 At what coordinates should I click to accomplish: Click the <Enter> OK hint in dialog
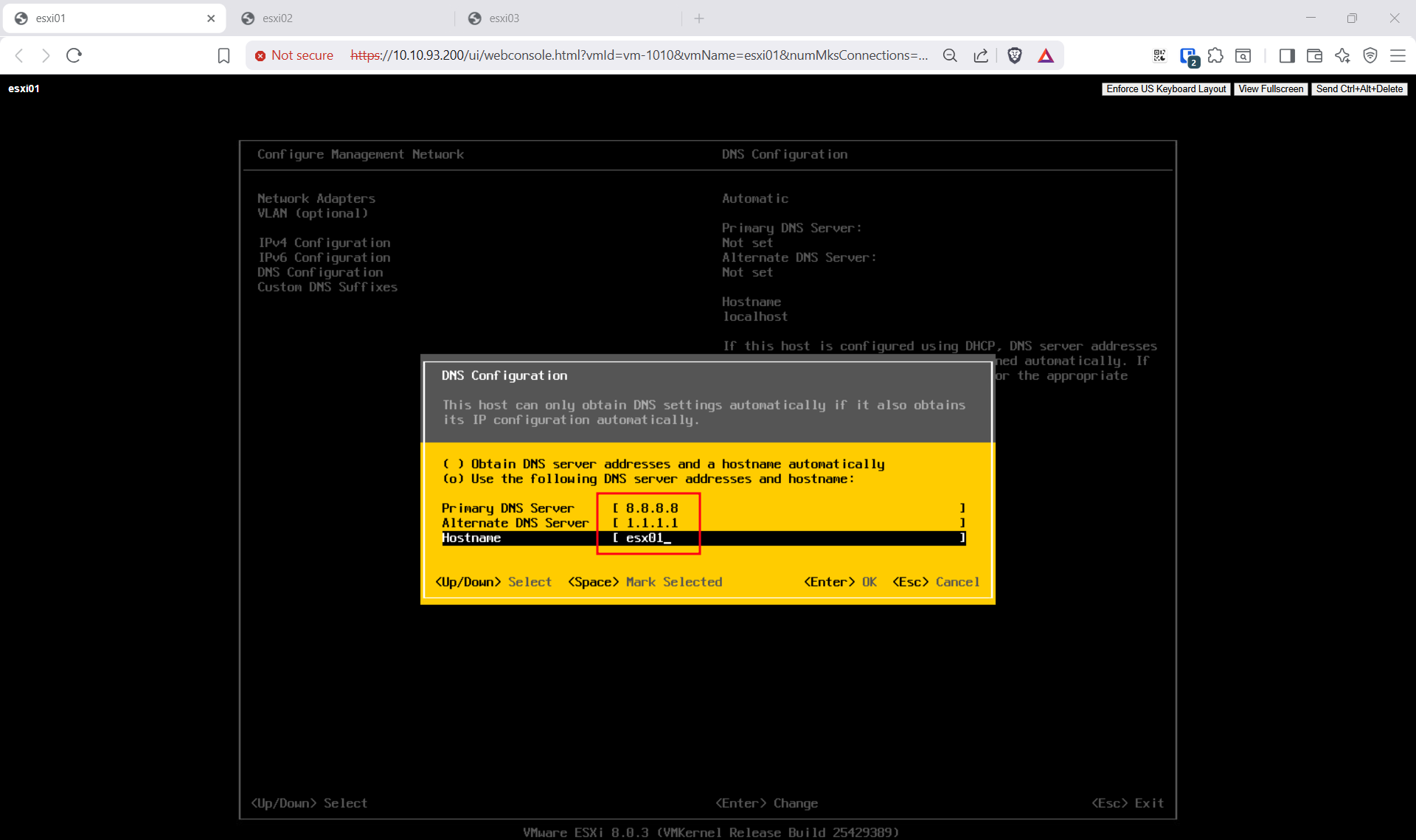(840, 582)
